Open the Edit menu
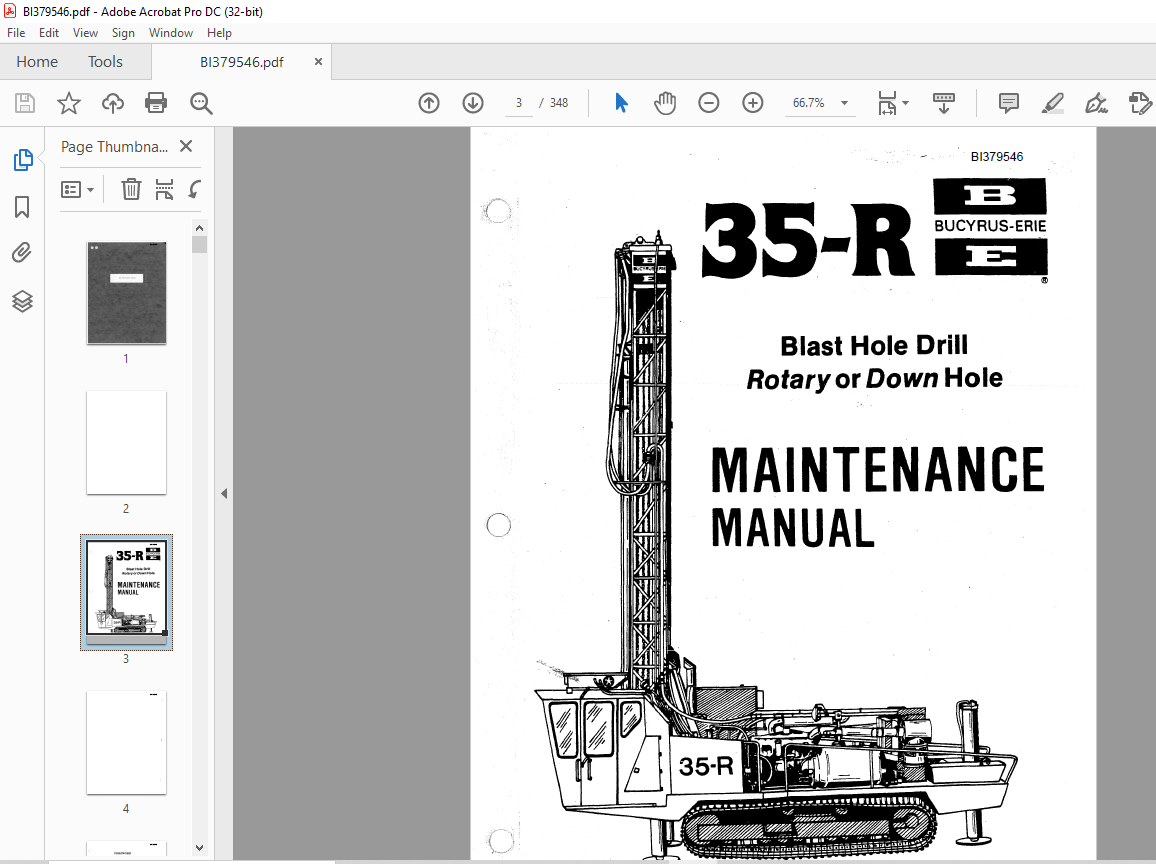This screenshot has width=1156, height=864. tap(49, 32)
